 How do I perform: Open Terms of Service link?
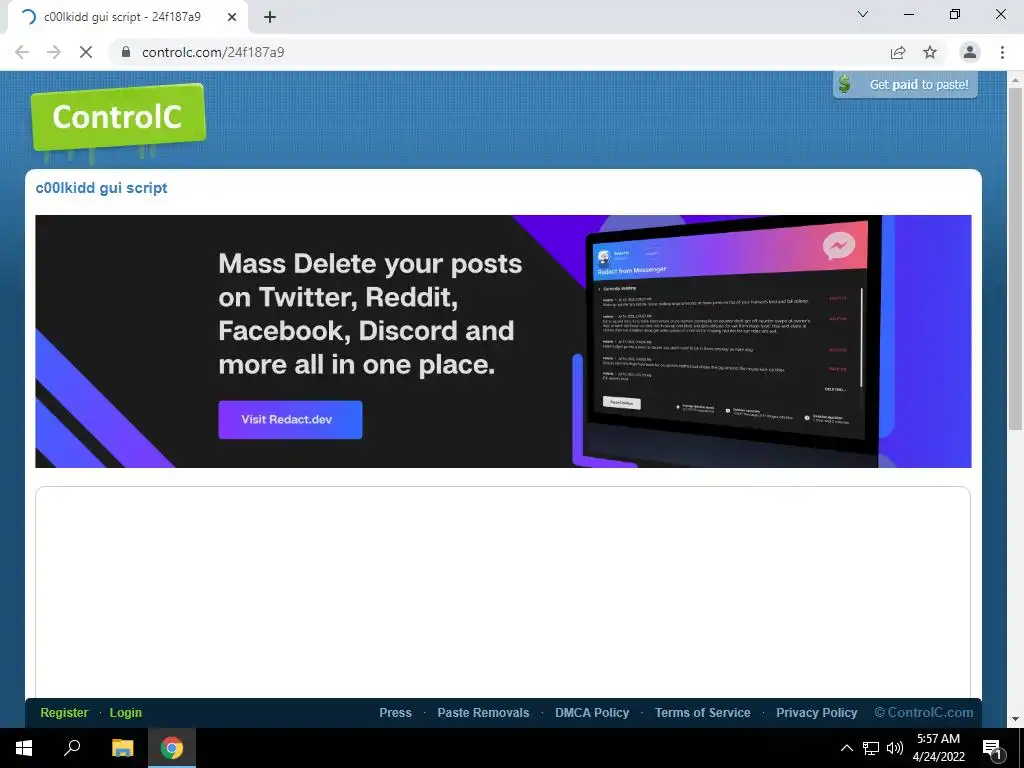(x=703, y=712)
